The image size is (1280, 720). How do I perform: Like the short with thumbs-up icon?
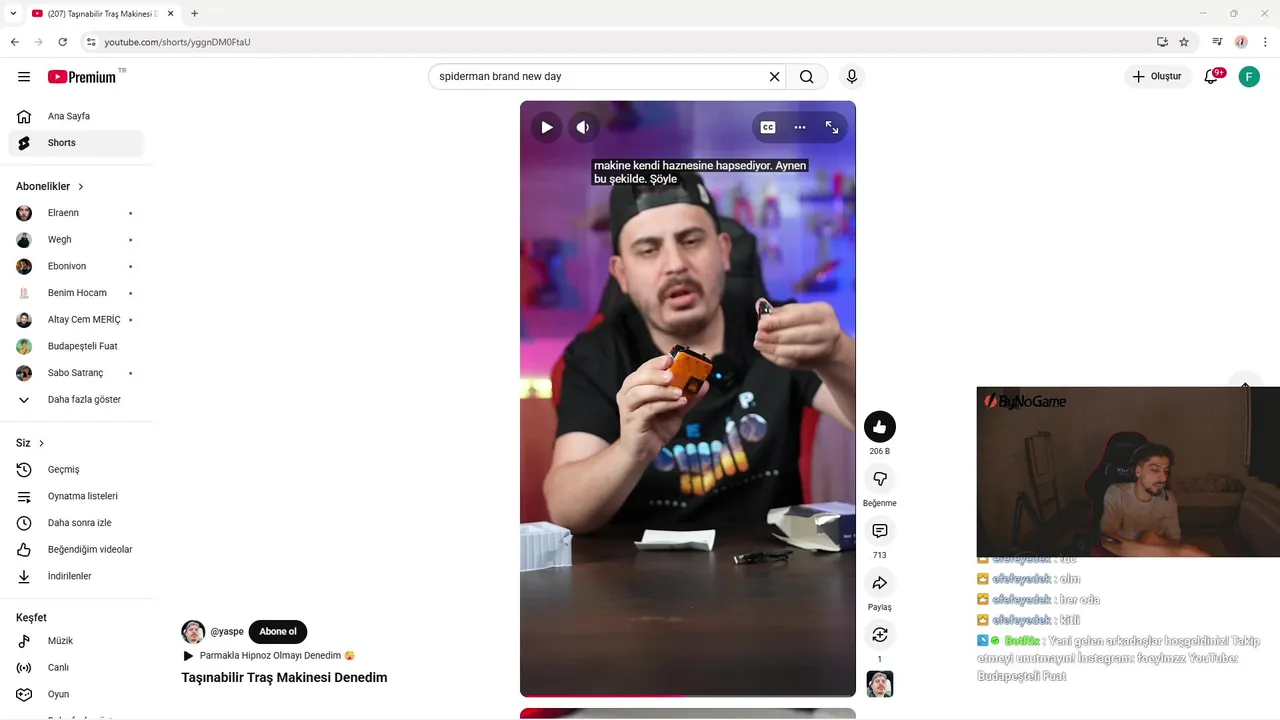(880, 427)
